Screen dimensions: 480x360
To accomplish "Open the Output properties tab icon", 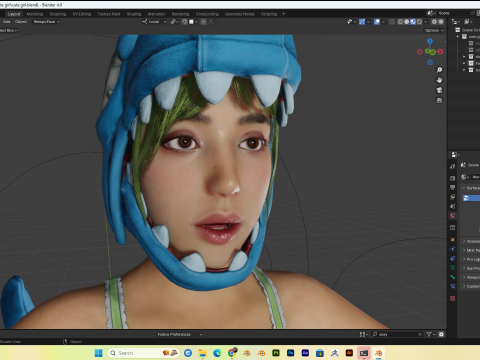I will click(x=452, y=188).
